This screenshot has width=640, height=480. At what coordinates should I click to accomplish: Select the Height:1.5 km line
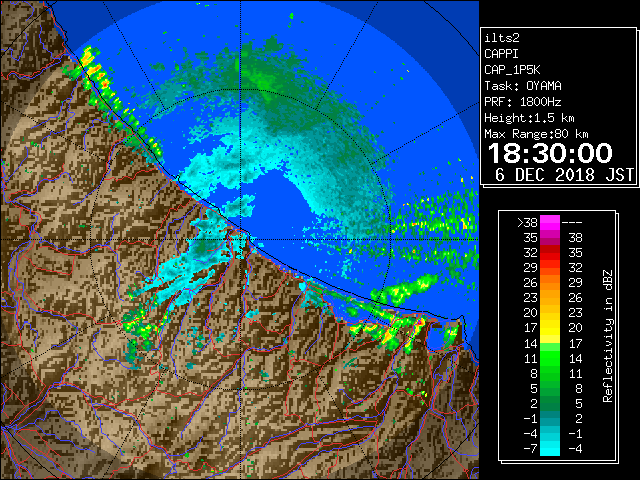pyautogui.click(x=529, y=118)
